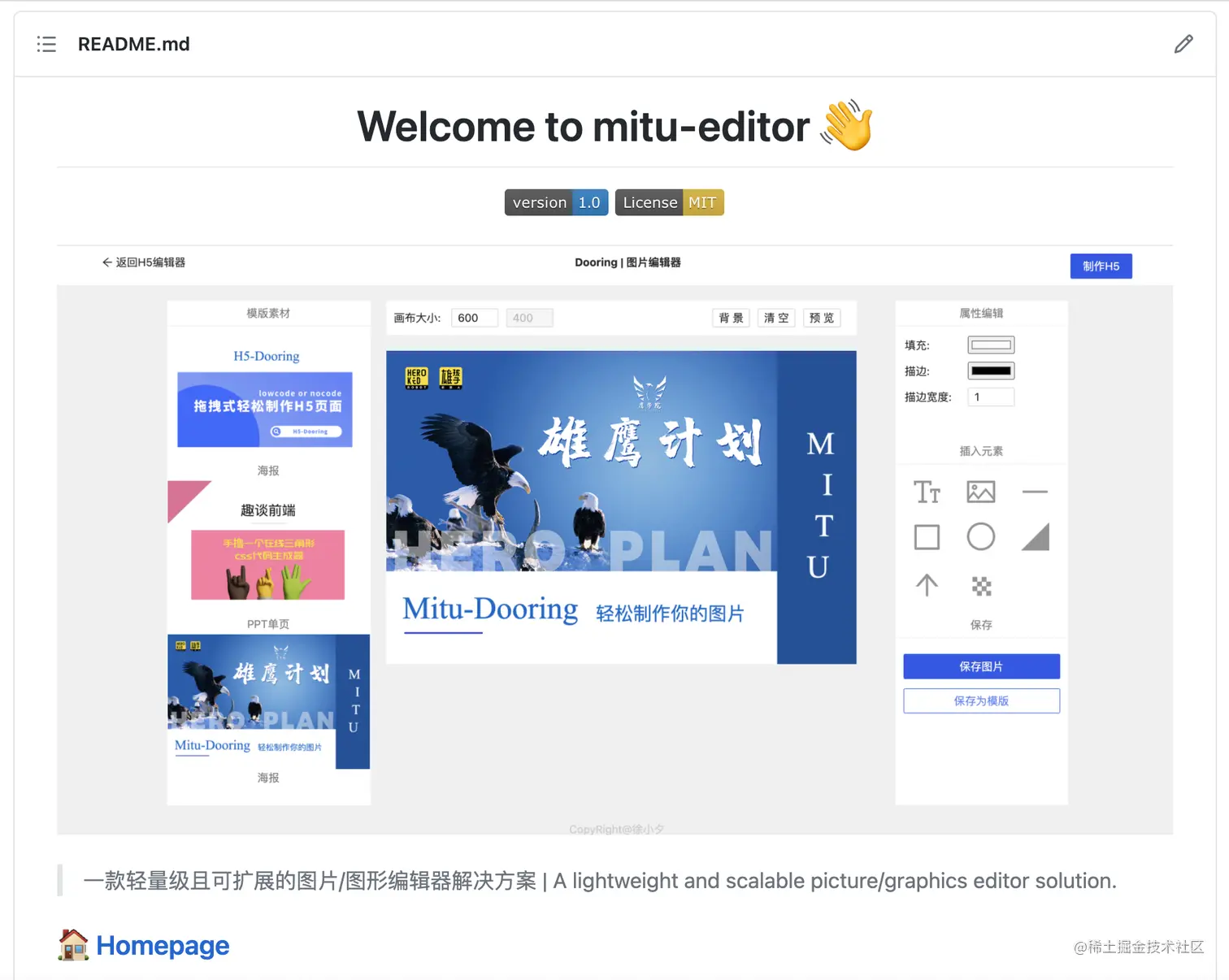The height and width of the screenshot is (980, 1229).
Task: Select the line insert tool icon
Action: [x=1035, y=492]
